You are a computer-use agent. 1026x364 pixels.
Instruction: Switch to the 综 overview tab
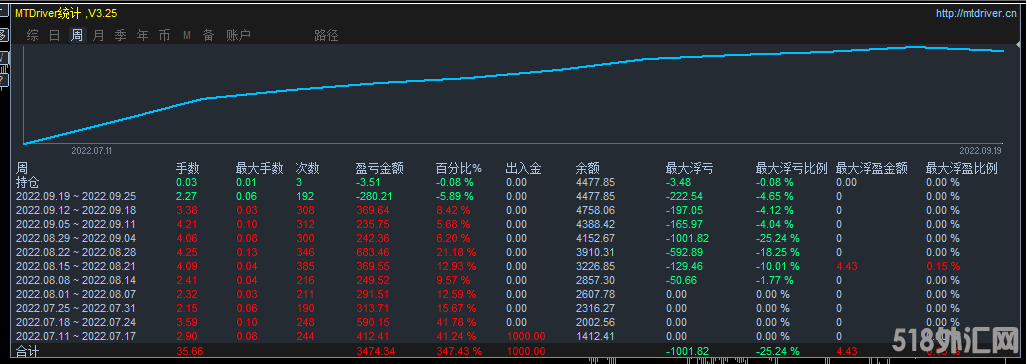click(32, 35)
